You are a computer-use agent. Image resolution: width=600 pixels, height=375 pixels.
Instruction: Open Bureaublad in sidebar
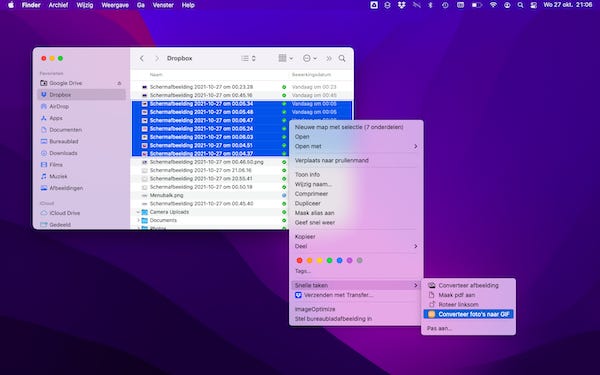tap(64, 141)
